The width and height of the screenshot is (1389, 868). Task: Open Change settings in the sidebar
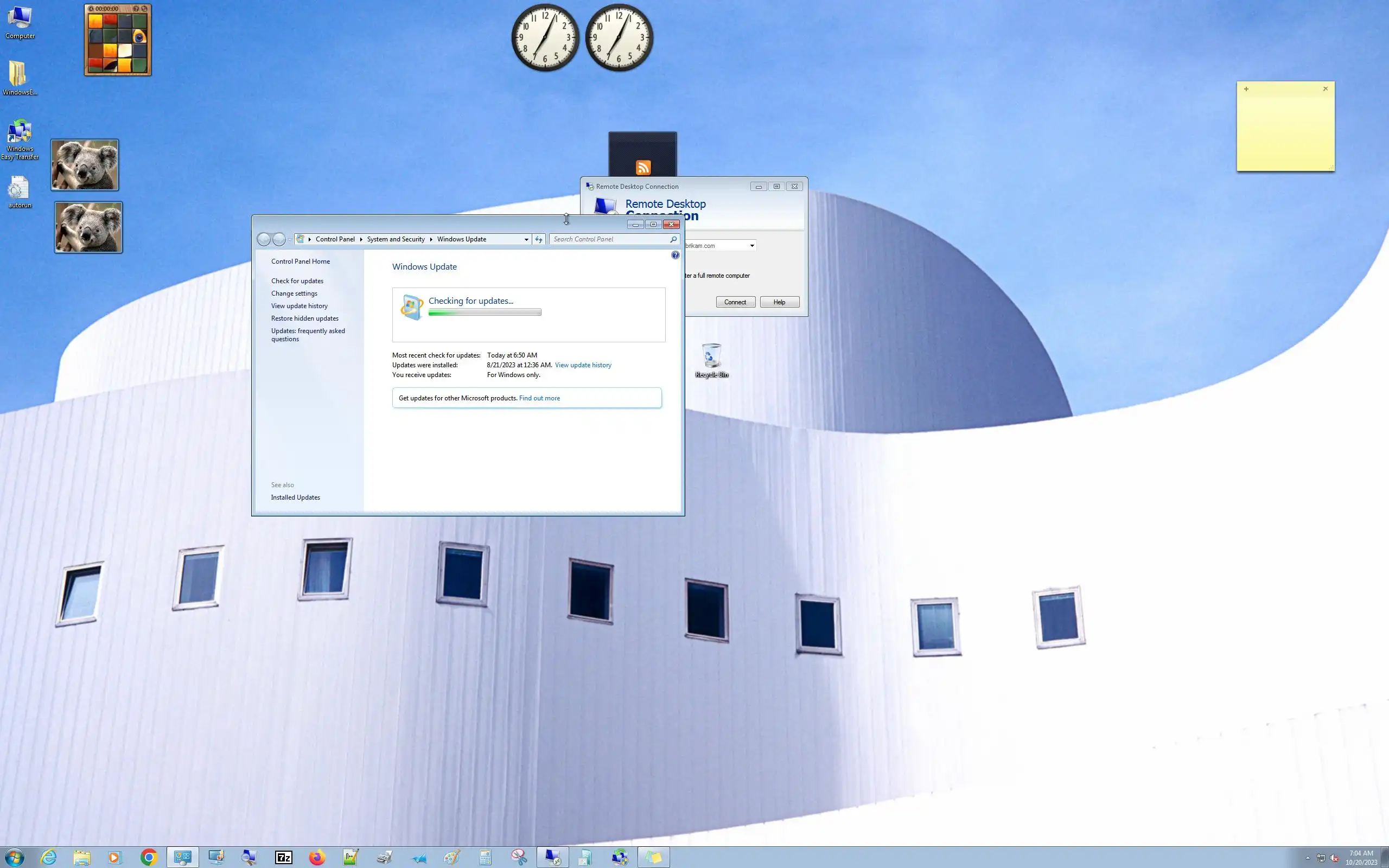pyautogui.click(x=294, y=293)
